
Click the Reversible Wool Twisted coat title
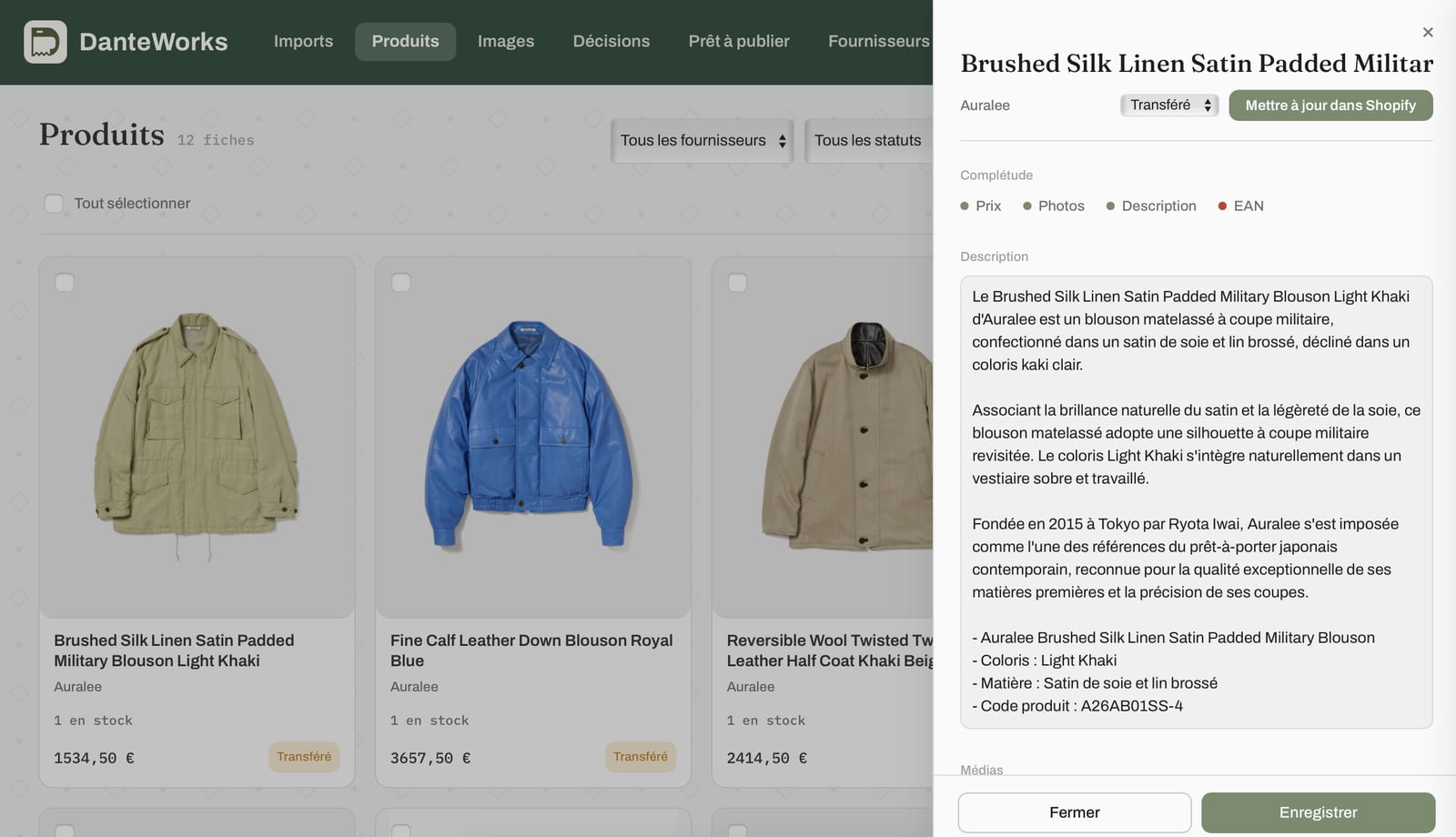point(830,650)
